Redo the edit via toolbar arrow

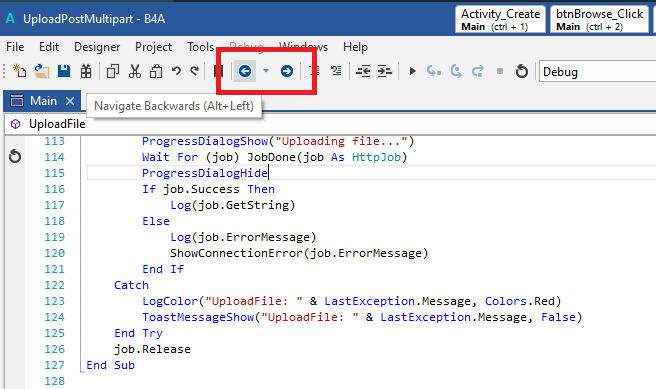click(194, 71)
